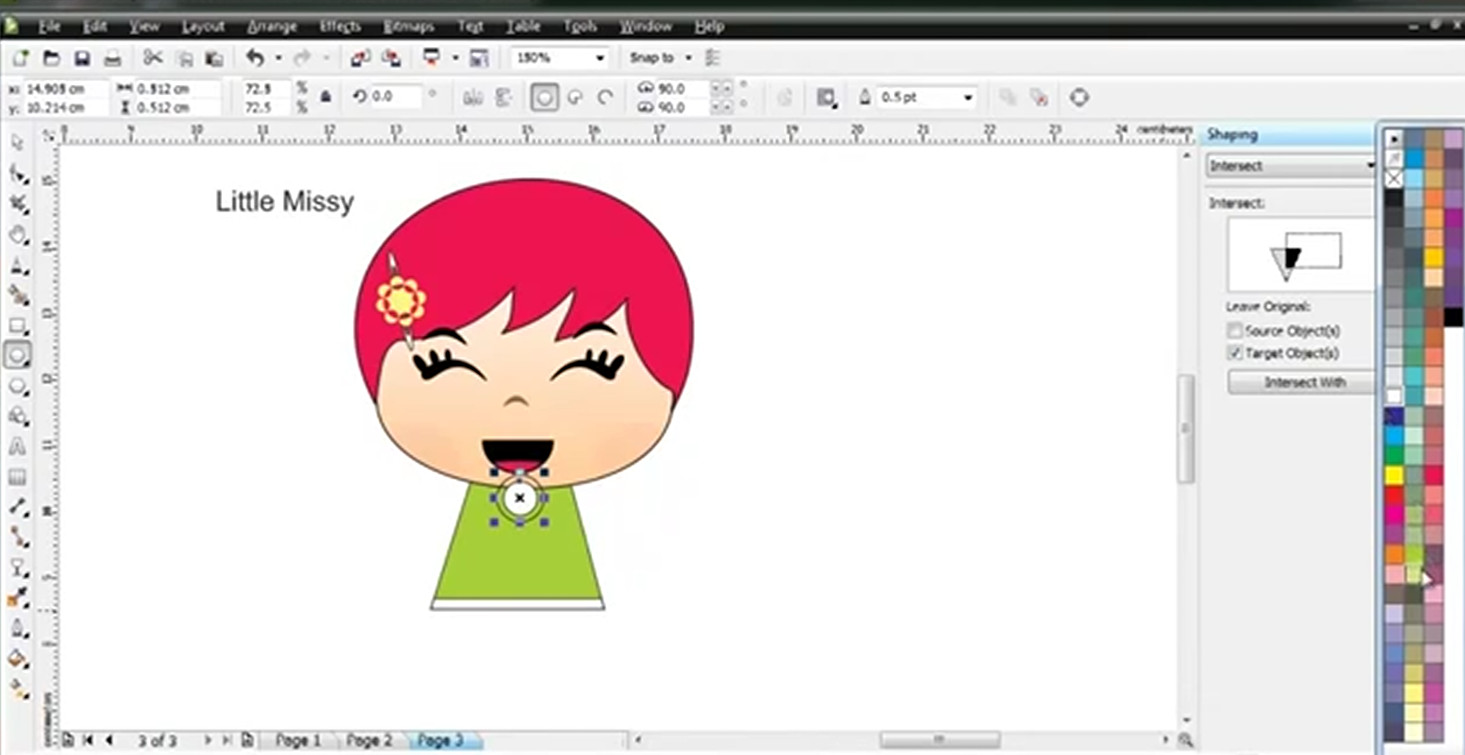1465x755 pixels.
Task: Open the File menu
Action: click(49, 26)
